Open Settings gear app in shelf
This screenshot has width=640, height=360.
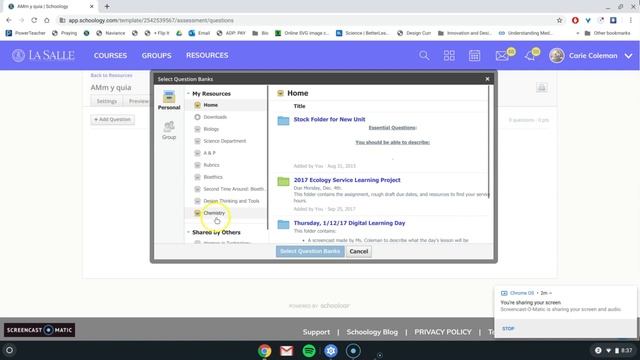coord(331,351)
